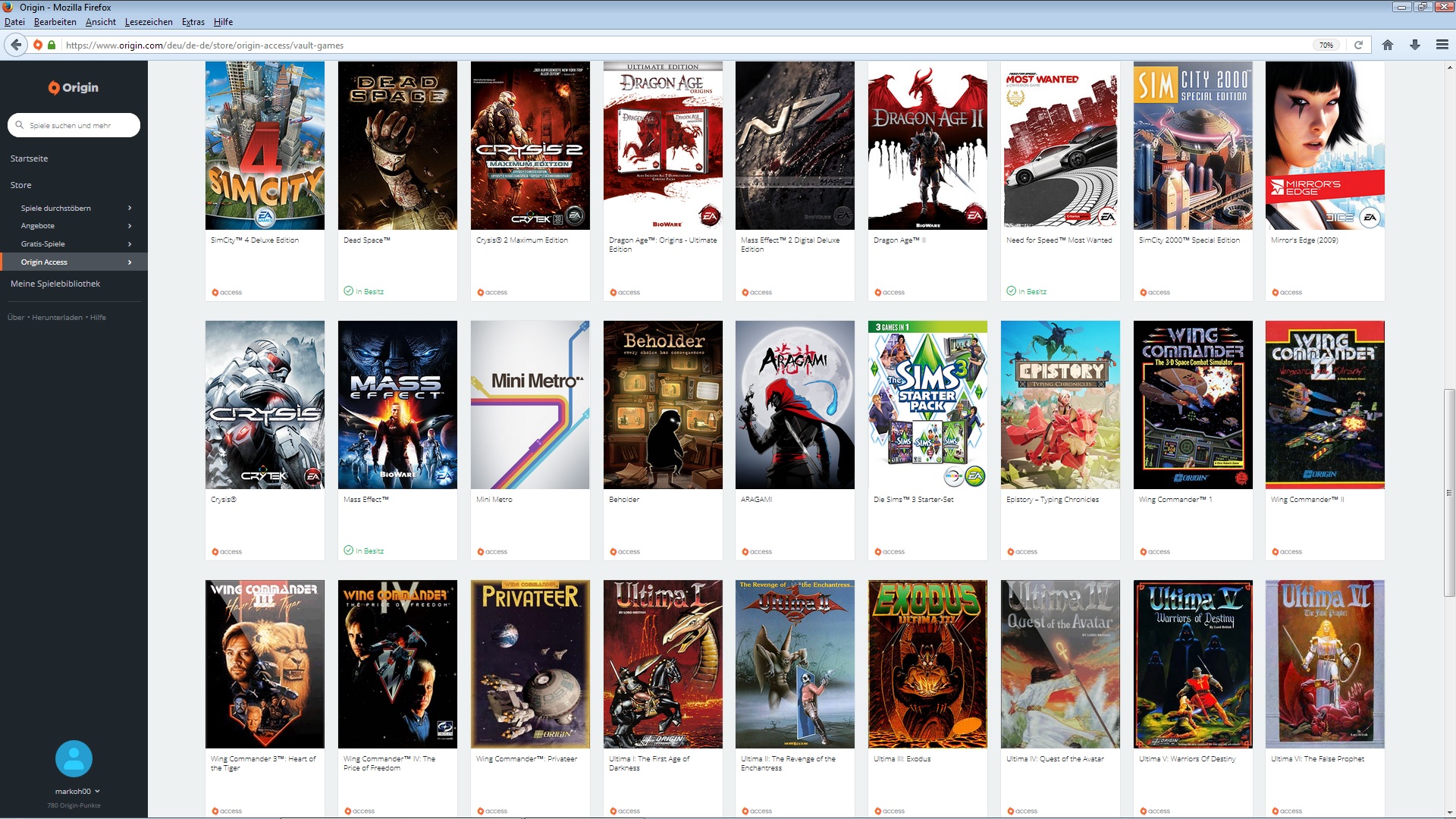This screenshot has width=1456, height=819.
Task: Click the Origin logo in sidebar
Action: coord(74,87)
